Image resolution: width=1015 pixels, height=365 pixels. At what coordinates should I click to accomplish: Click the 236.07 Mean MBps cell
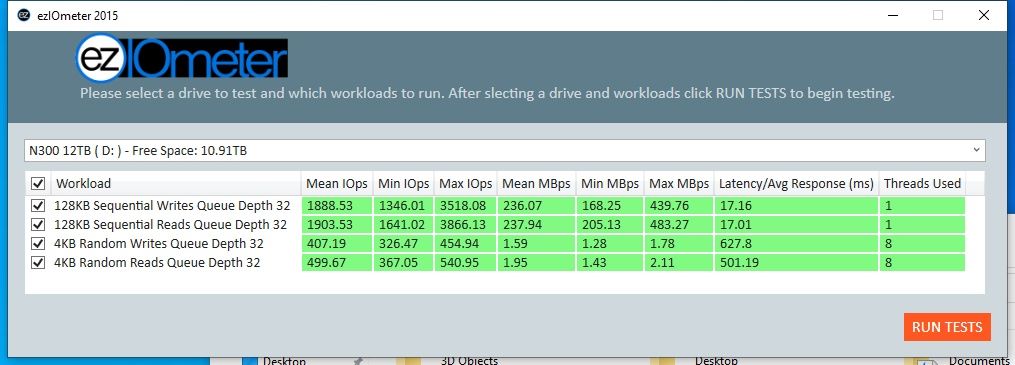(536, 206)
